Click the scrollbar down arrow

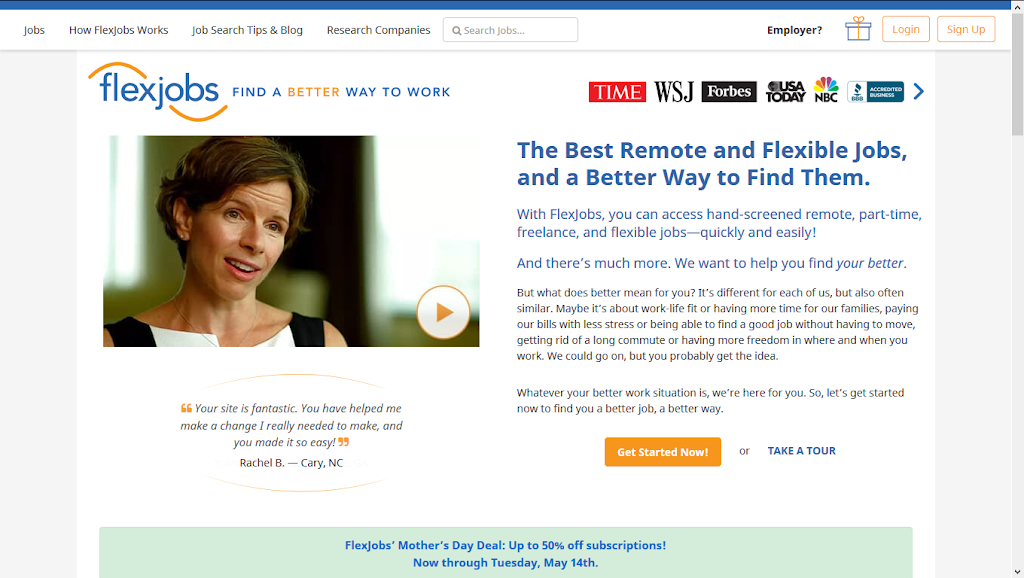[1017, 572]
